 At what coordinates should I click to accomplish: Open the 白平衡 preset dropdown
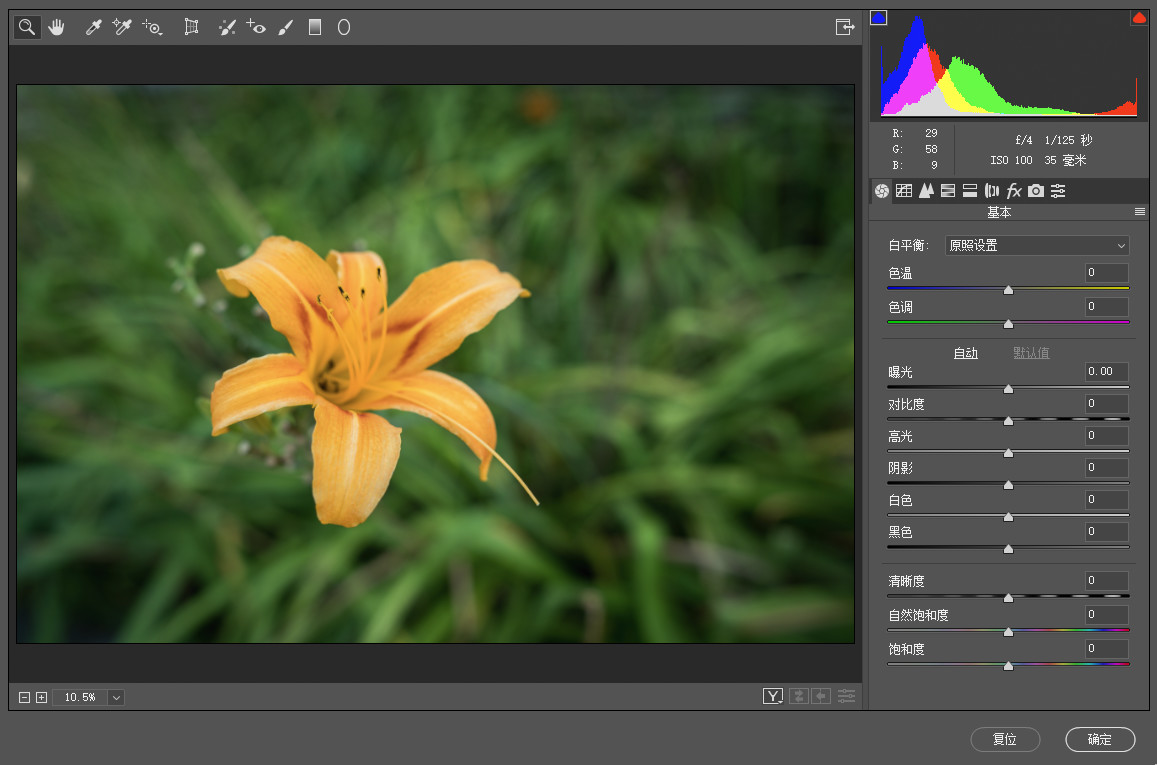pos(1037,245)
